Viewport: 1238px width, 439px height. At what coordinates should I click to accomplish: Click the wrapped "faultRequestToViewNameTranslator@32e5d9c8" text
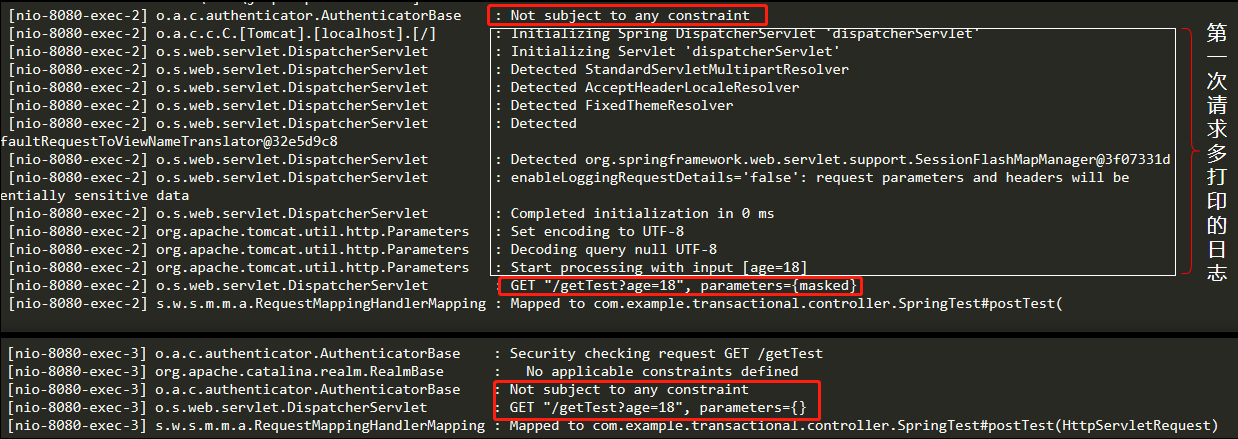[x=169, y=142]
